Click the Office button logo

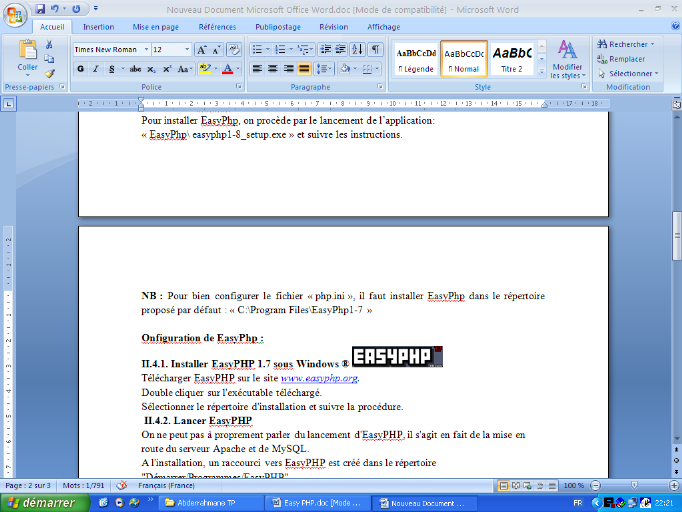(x=15, y=15)
